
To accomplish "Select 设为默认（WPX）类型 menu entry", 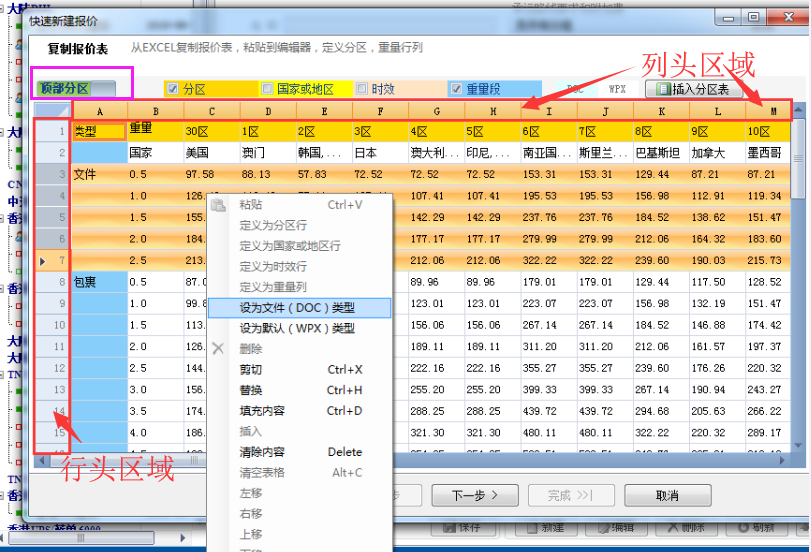I will click(296, 328).
